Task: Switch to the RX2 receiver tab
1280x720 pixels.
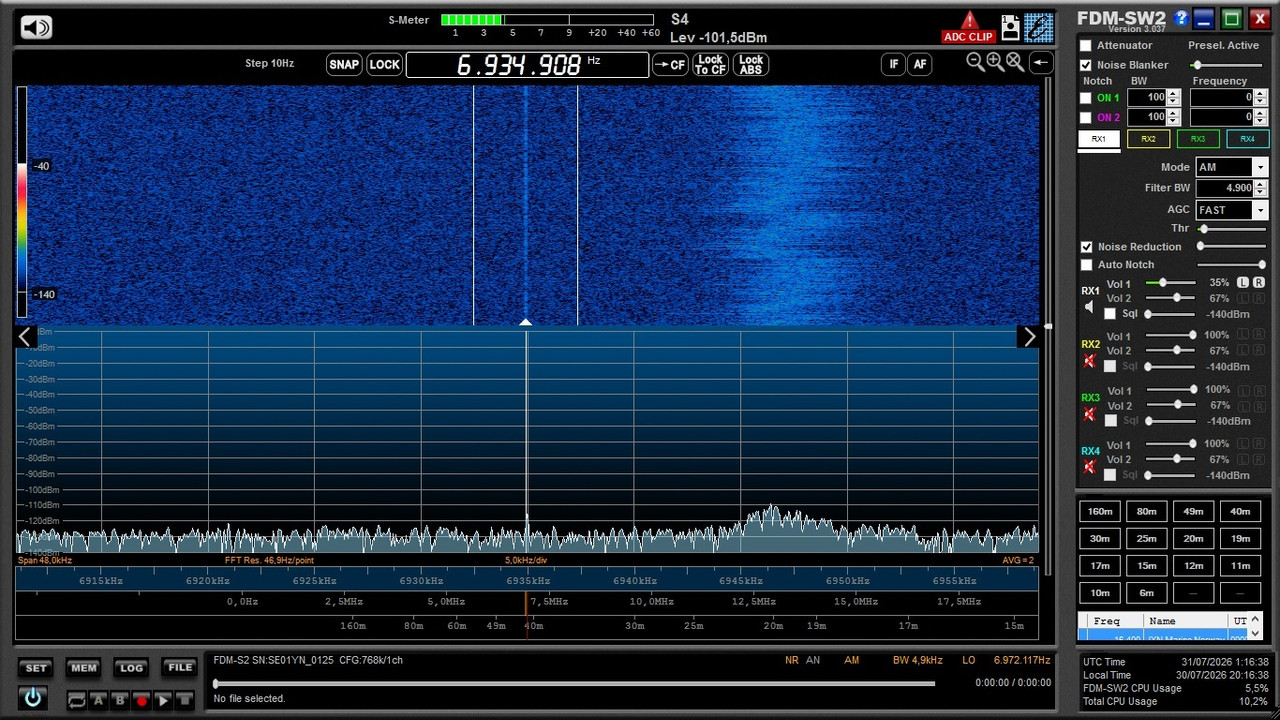Action: 1148,139
